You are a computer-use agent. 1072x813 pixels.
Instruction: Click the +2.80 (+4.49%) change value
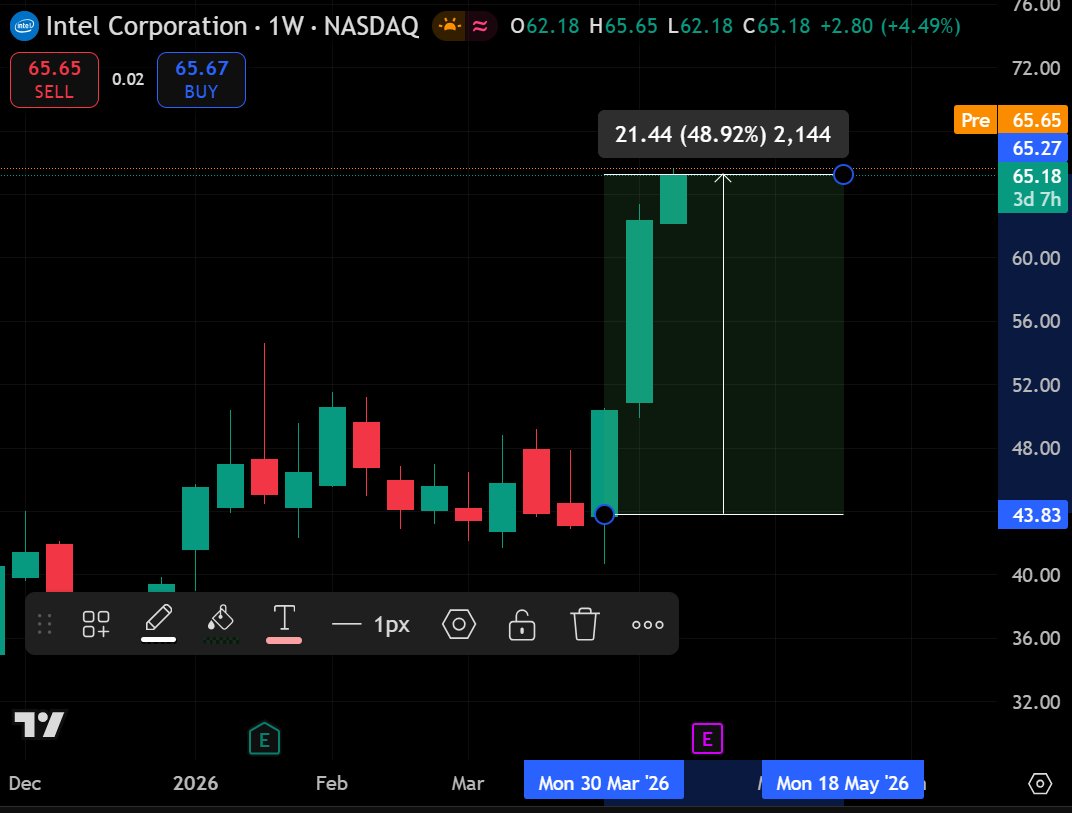(x=890, y=27)
